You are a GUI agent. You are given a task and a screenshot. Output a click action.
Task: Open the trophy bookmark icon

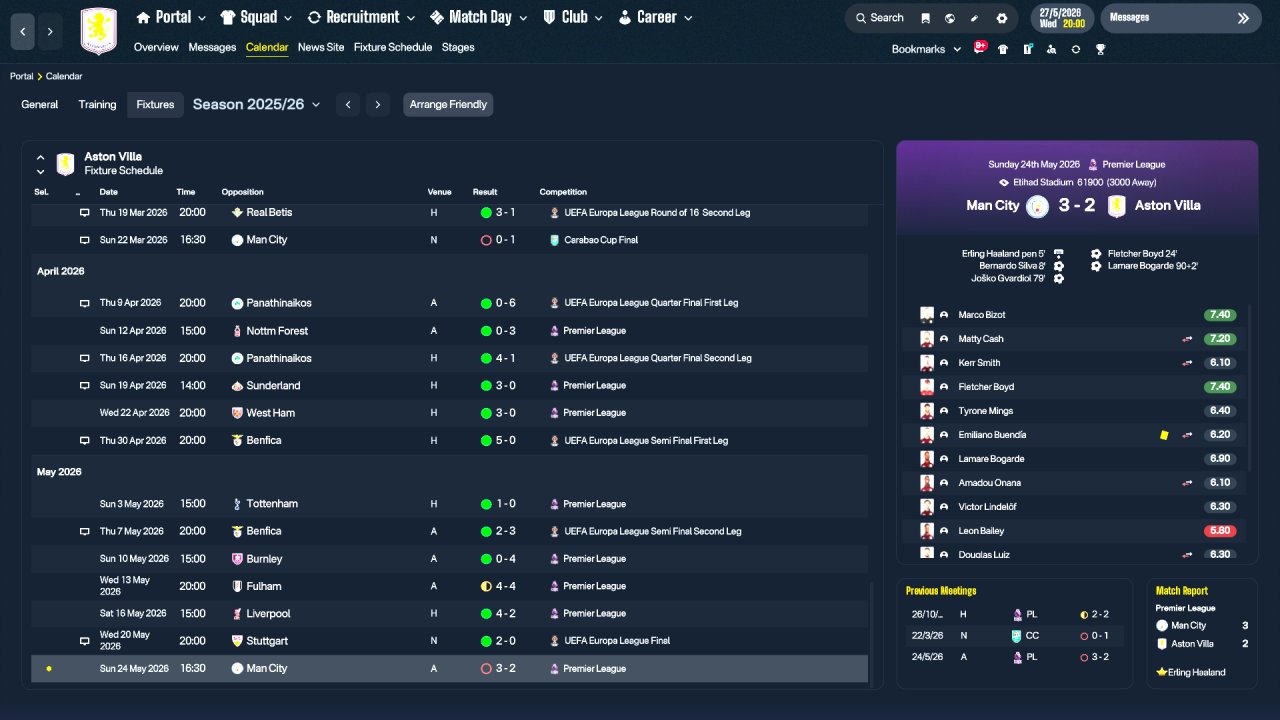1100,49
